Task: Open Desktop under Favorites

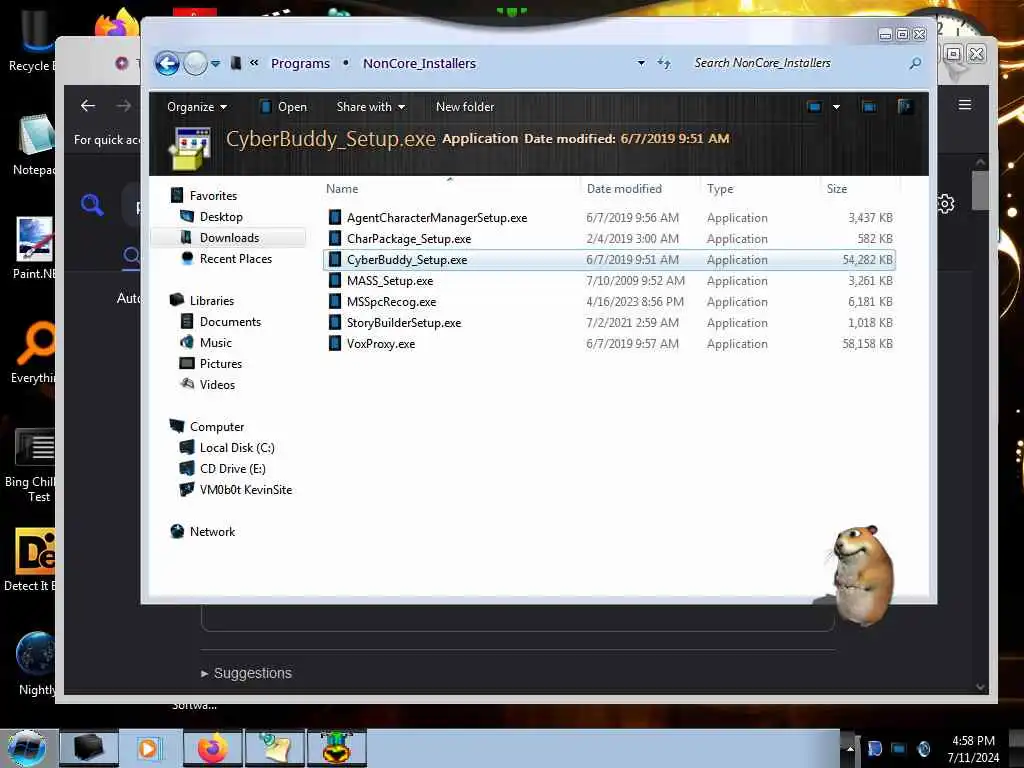Action: [x=221, y=216]
